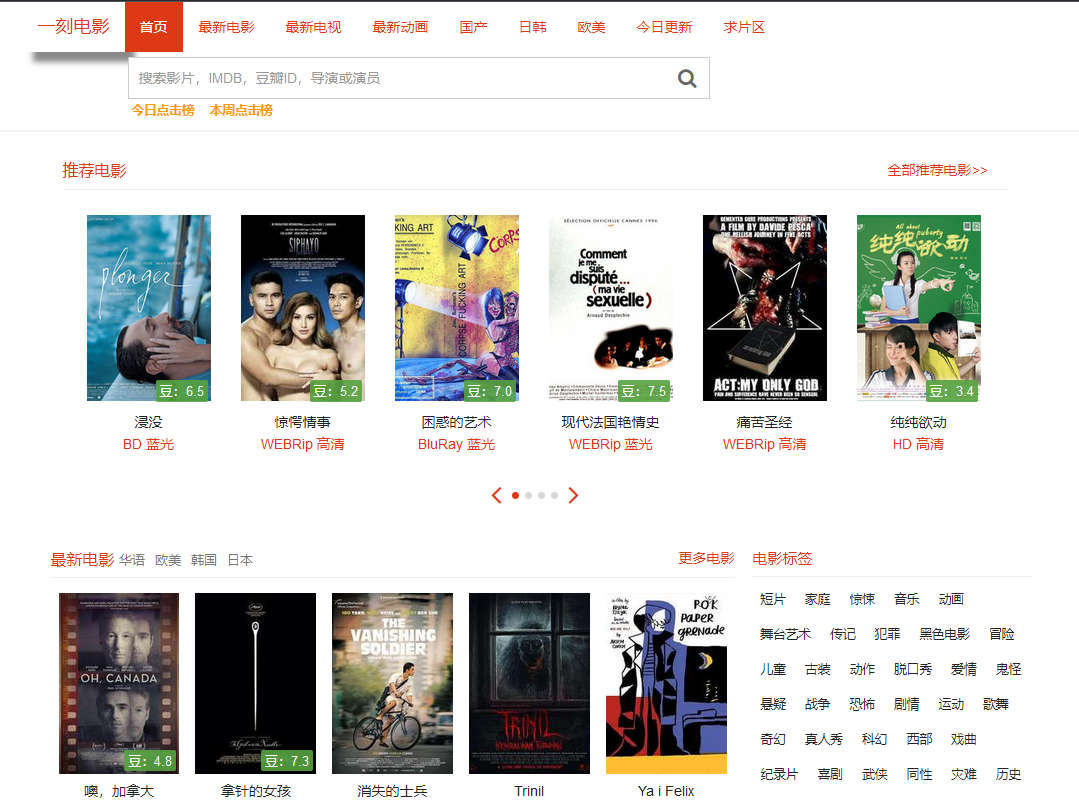Open the 今日更新 navigation tab
1079x811 pixels.
pos(664,27)
